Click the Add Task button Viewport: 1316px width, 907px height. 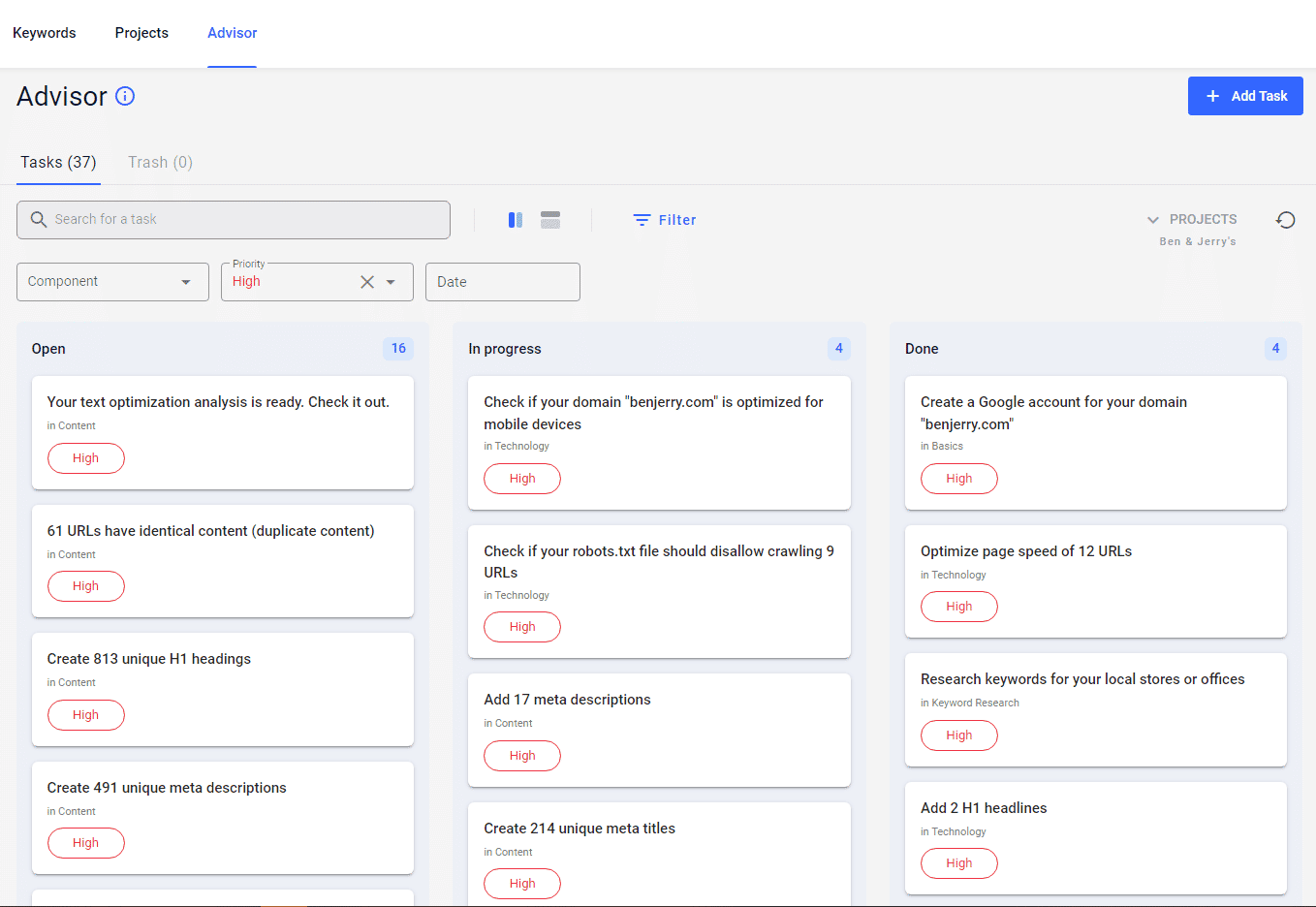1244,96
